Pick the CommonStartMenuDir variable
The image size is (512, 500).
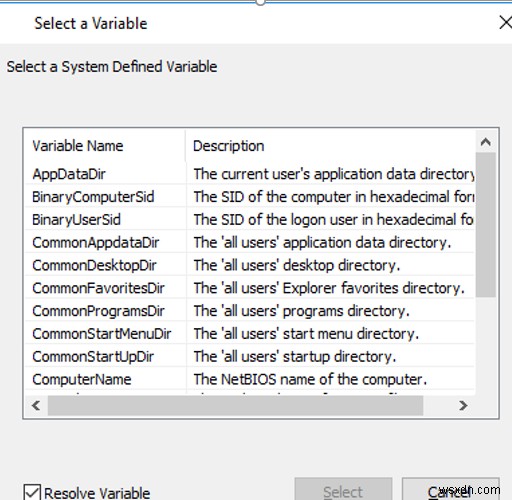pyautogui.click(x=250, y=334)
